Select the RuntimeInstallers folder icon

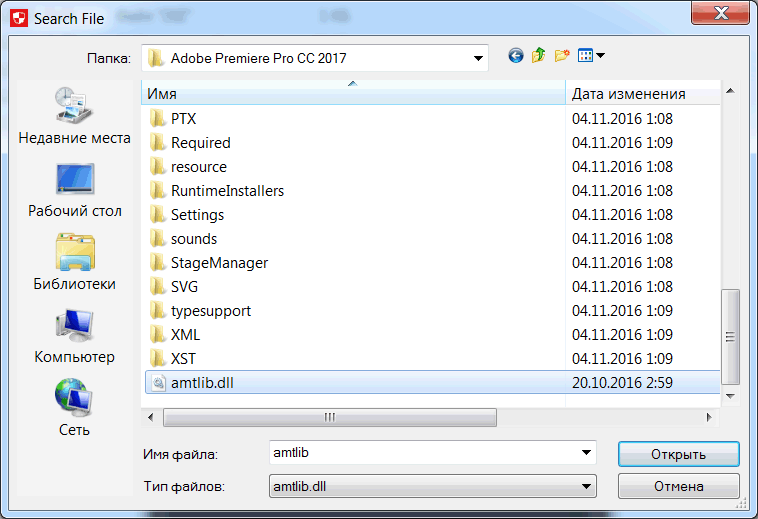[157, 190]
